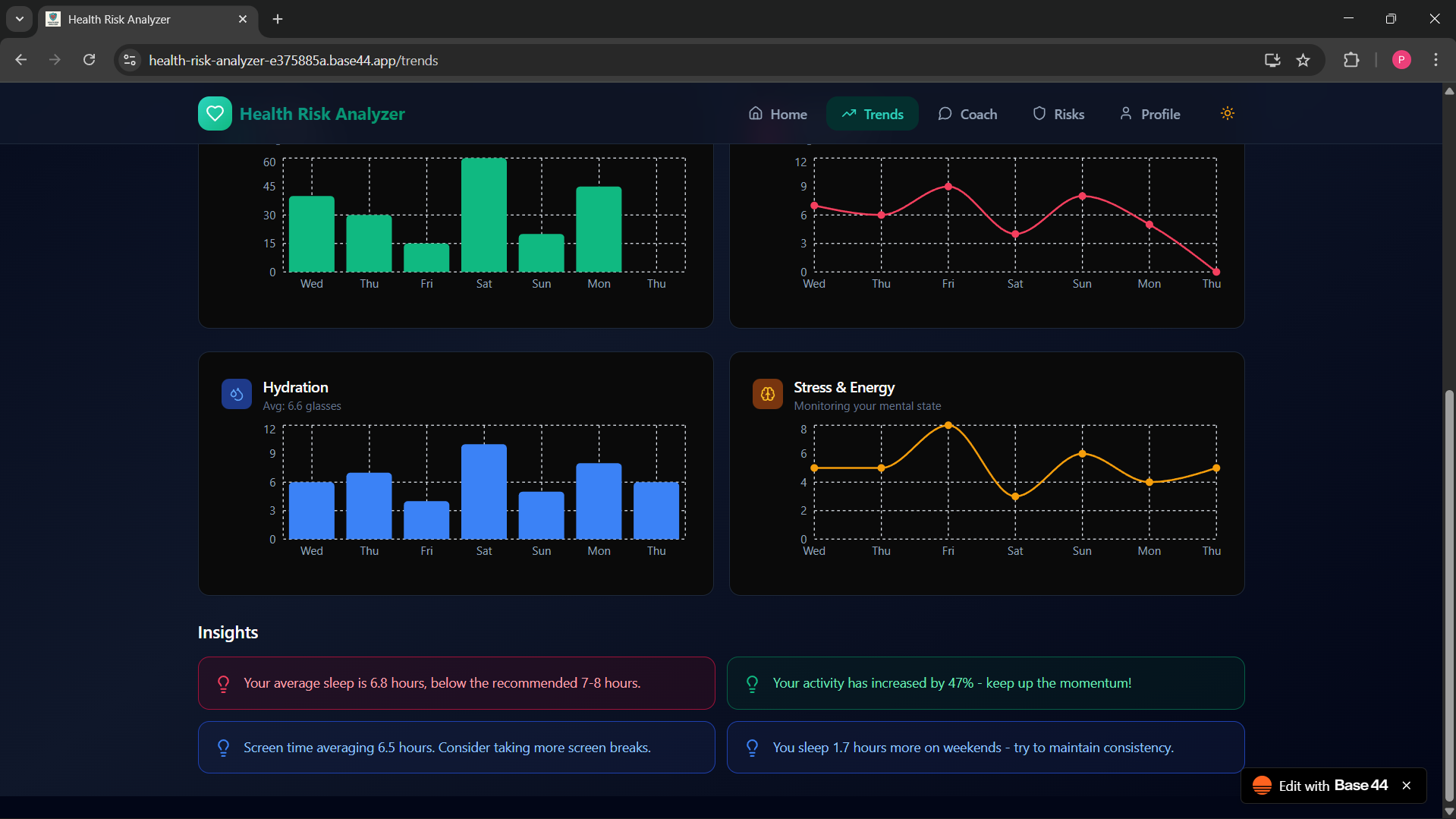The image size is (1456, 819).
Task: Click the Base44 orange logo icon
Action: pyautogui.click(x=1262, y=786)
